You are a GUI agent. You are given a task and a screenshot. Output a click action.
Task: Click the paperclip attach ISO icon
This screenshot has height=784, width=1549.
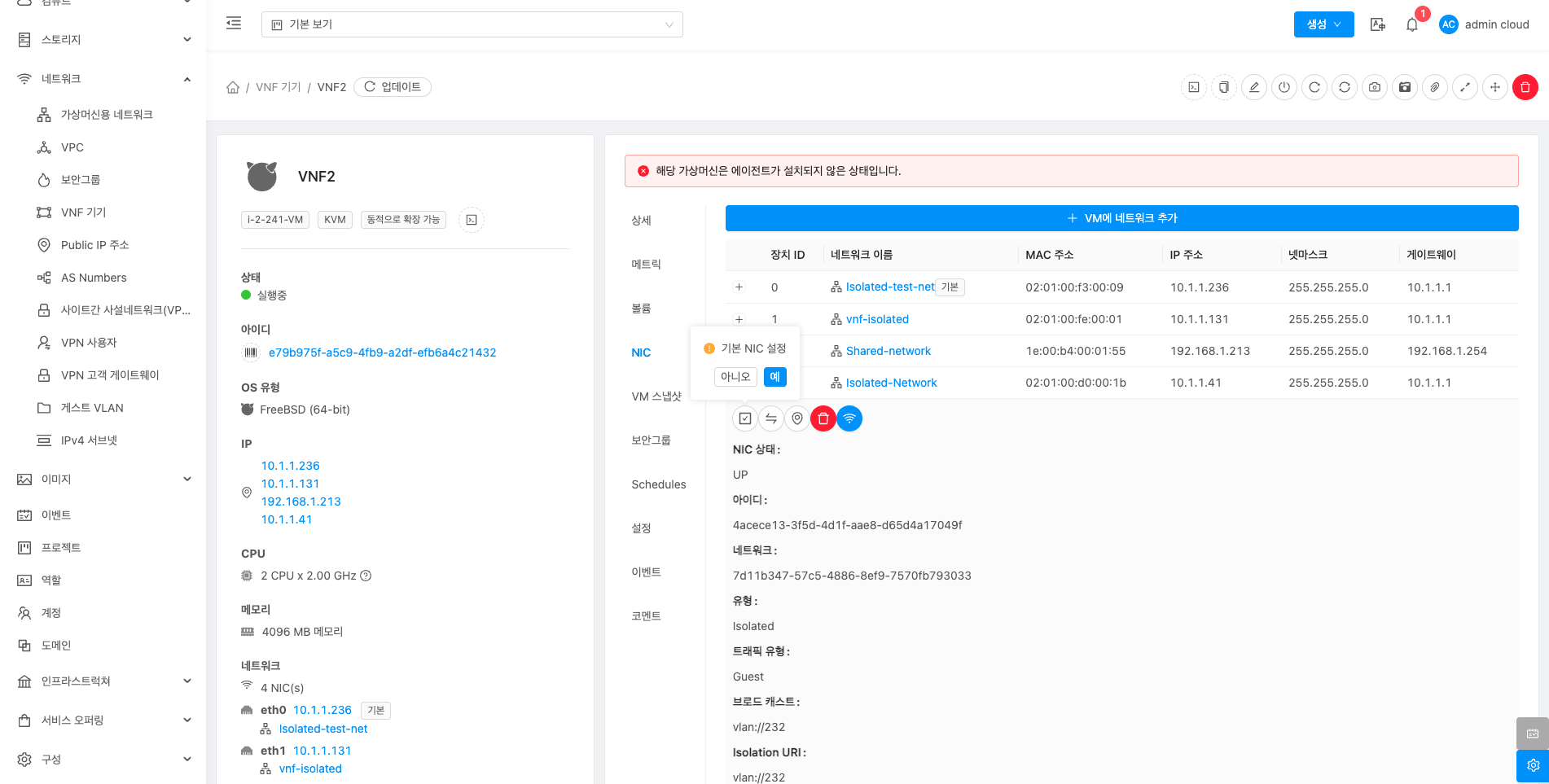coord(1435,87)
